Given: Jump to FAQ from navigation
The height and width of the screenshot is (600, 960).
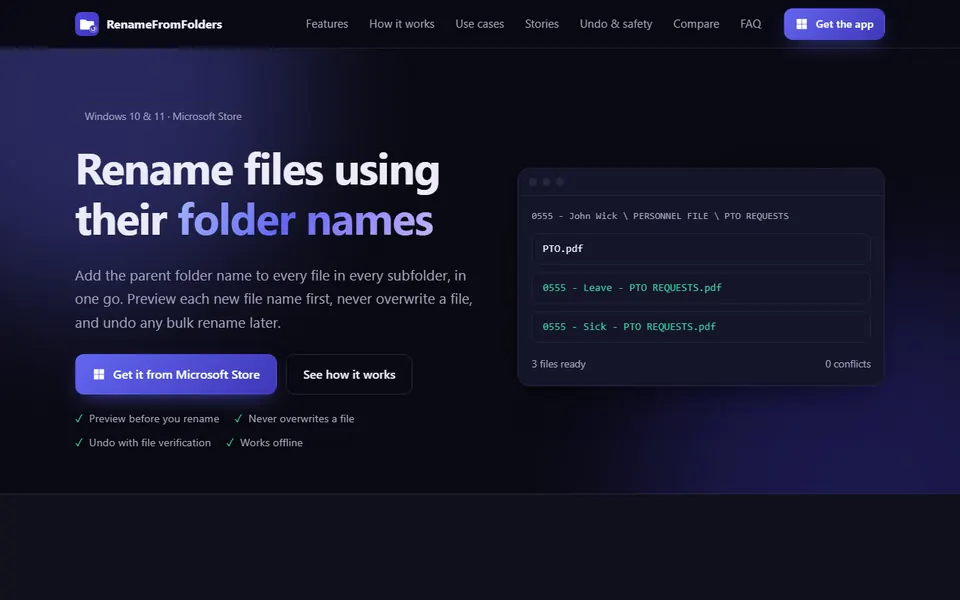Looking at the screenshot, I should tap(751, 24).
